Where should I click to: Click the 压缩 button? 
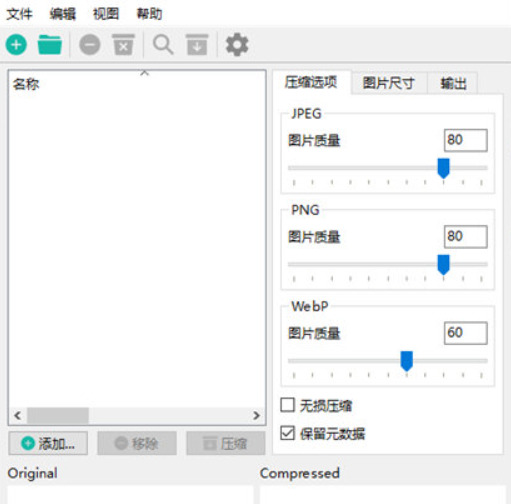coord(226,443)
